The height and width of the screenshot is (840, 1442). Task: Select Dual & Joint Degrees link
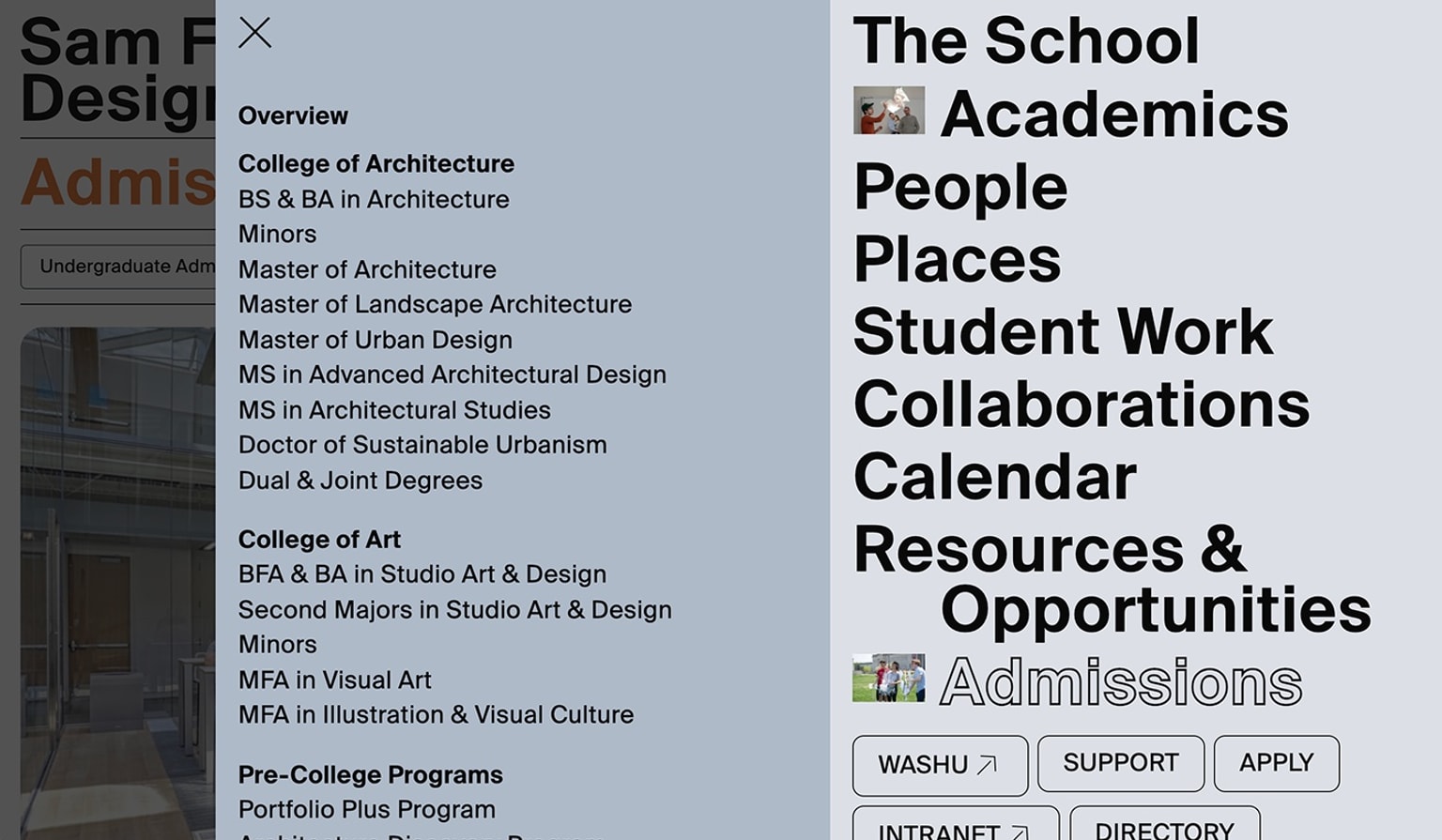click(360, 481)
